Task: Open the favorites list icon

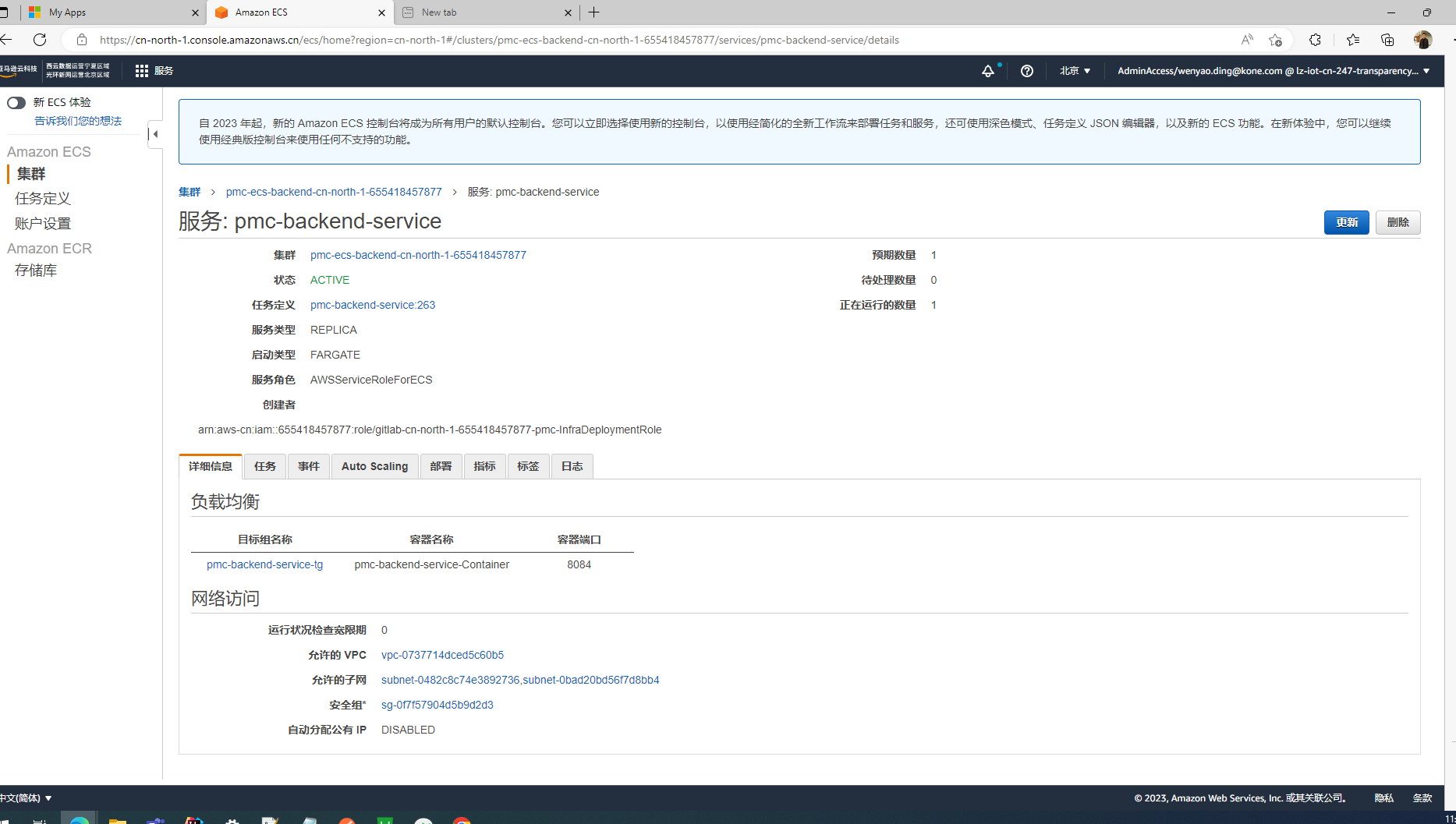Action: pyautogui.click(x=1353, y=40)
